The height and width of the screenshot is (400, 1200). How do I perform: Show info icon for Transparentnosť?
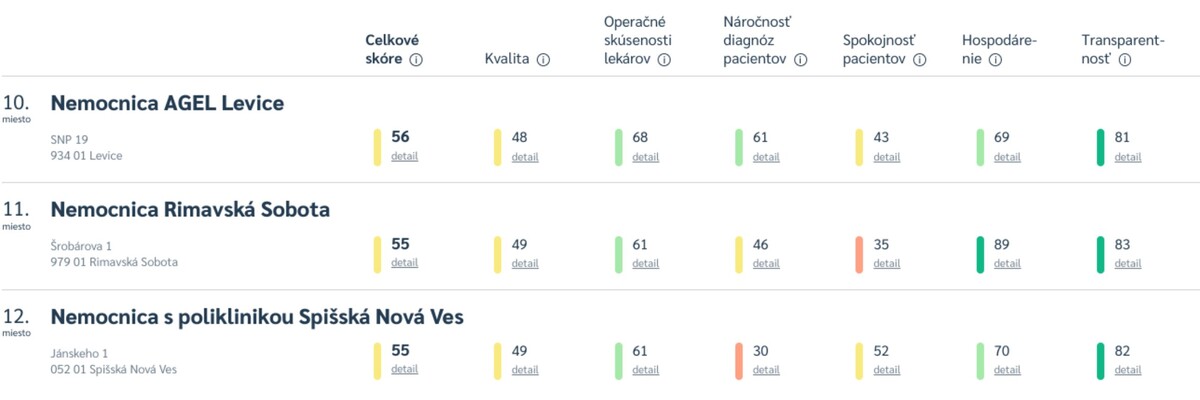pyautogui.click(x=1125, y=60)
